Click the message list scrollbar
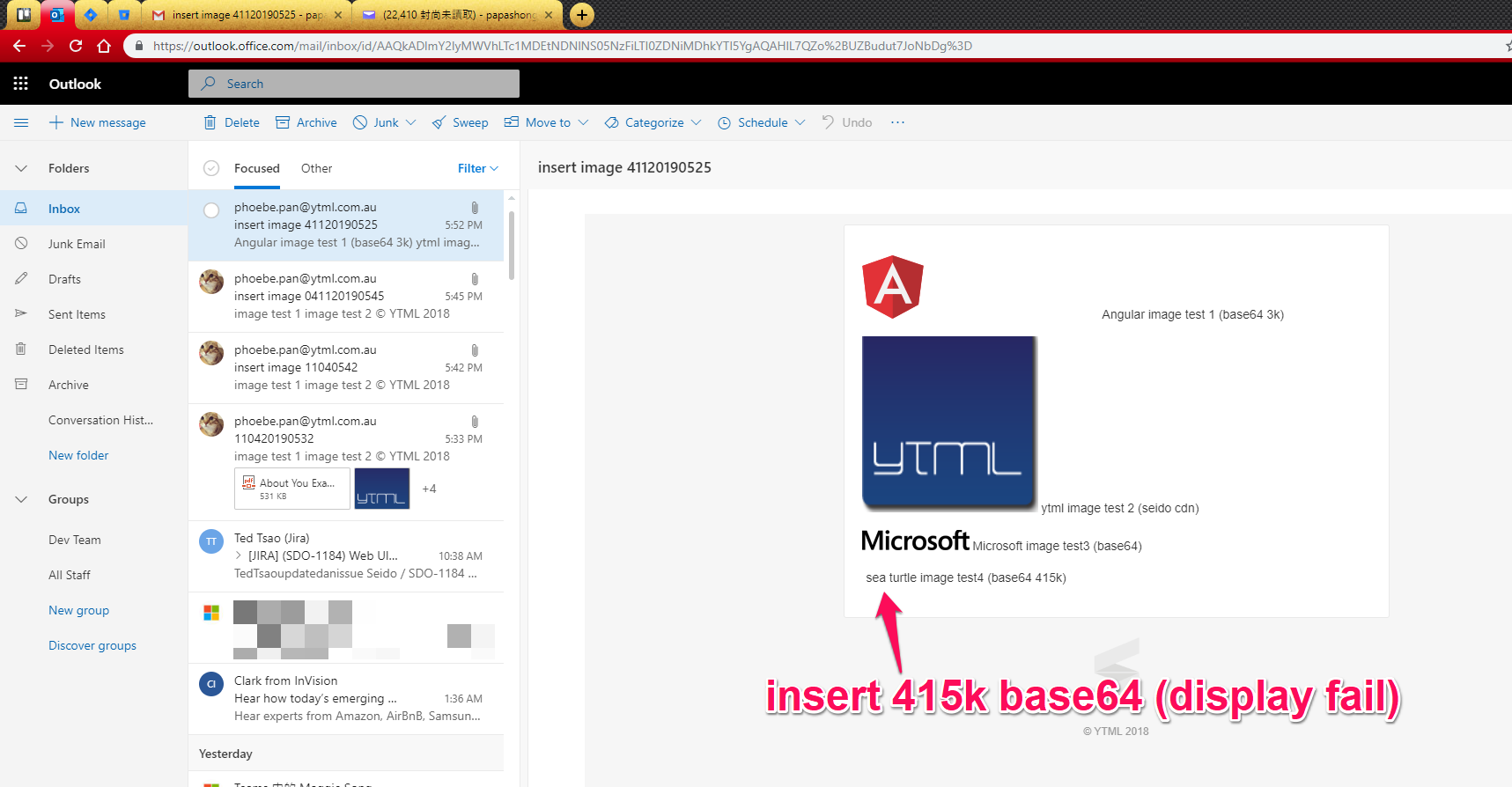 click(x=512, y=246)
